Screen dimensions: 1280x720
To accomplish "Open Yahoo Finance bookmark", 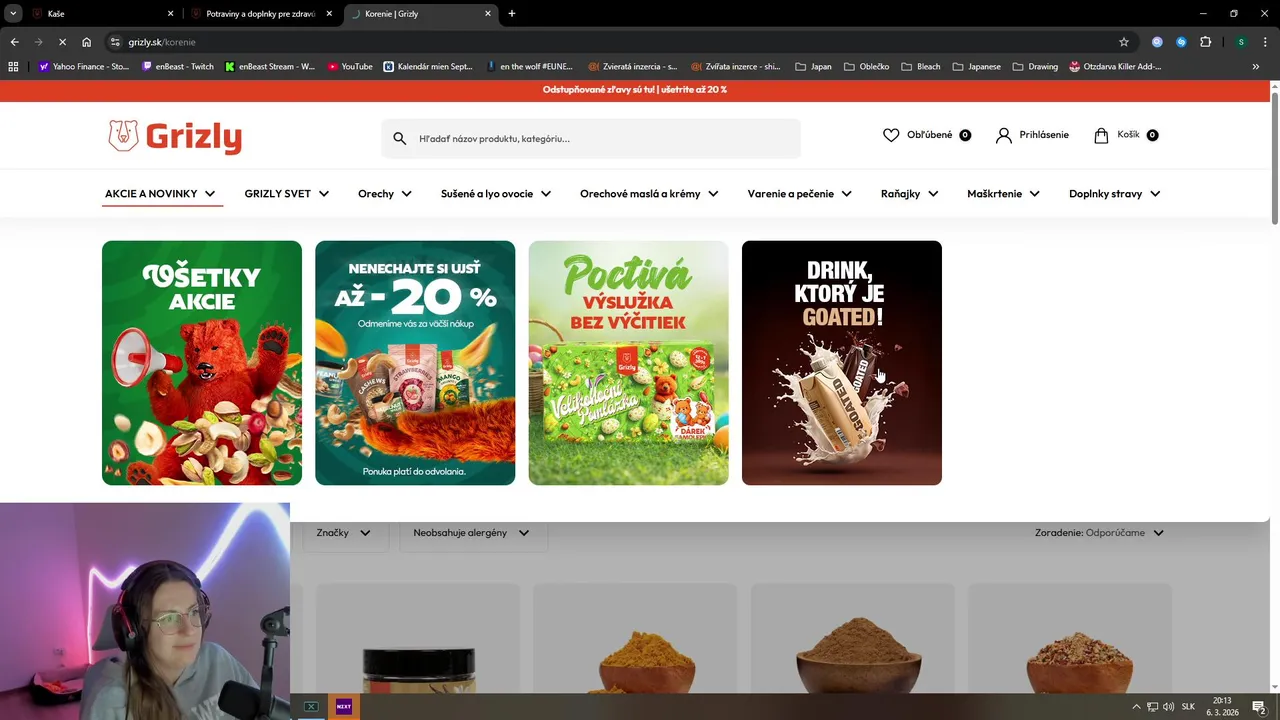I will (84, 66).
